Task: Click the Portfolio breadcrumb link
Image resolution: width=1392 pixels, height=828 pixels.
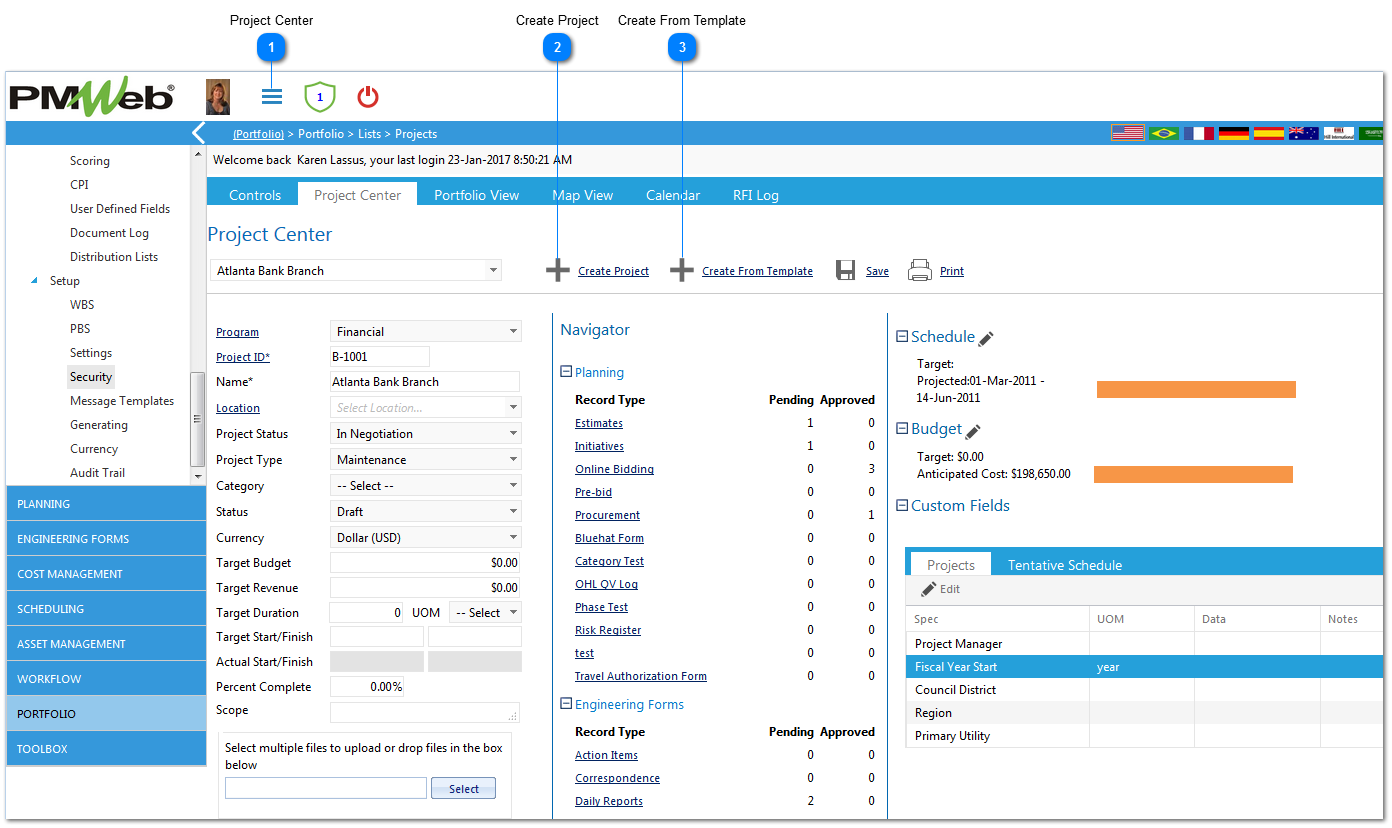Action: [x=258, y=134]
